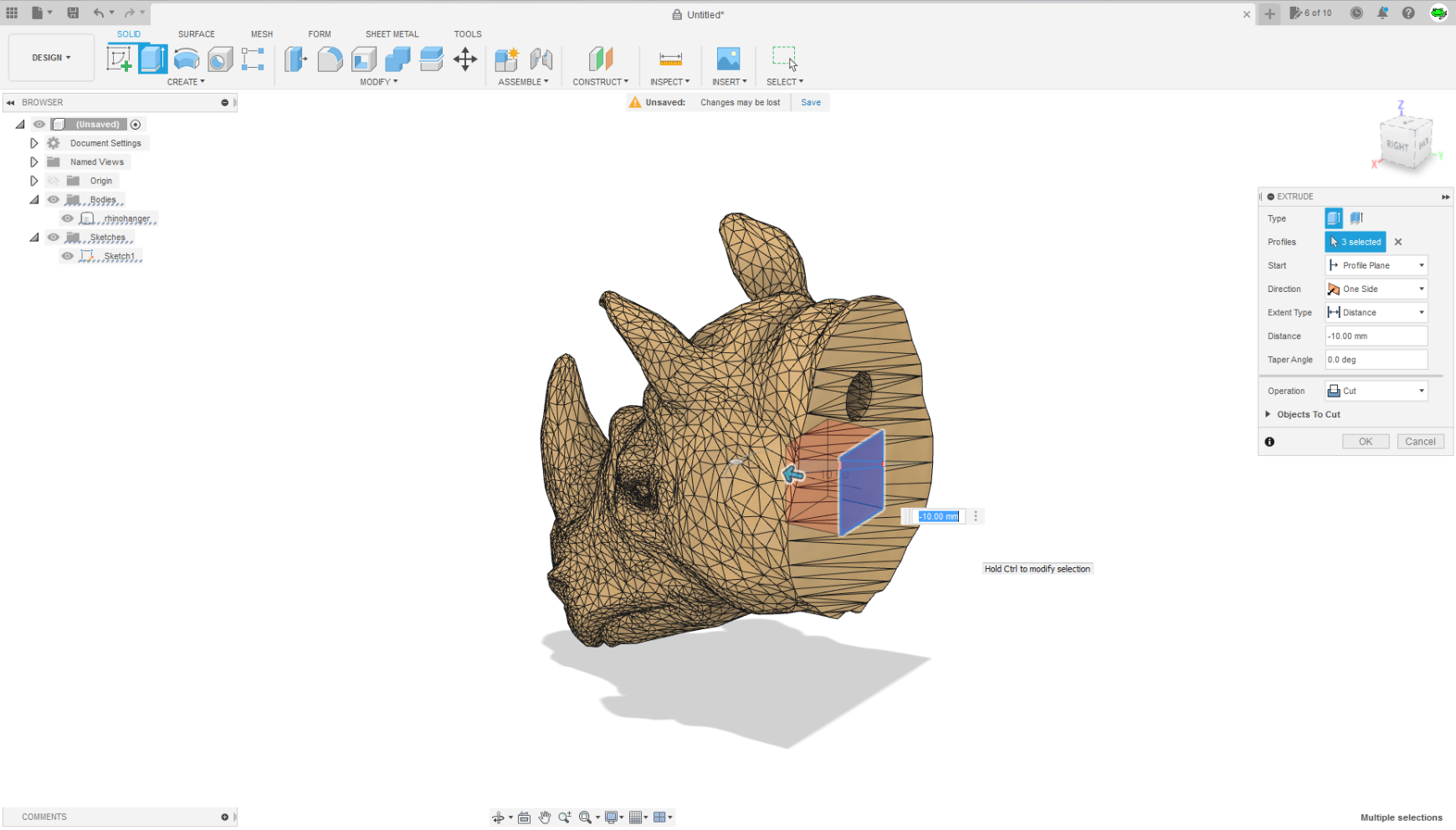This screenshot has height=830, width=1456.
Task: Select the Revolve tool
Action: [185, 59]
